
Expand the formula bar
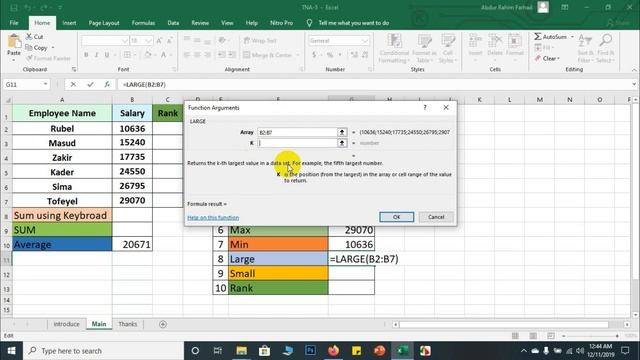tap(634, 84)
